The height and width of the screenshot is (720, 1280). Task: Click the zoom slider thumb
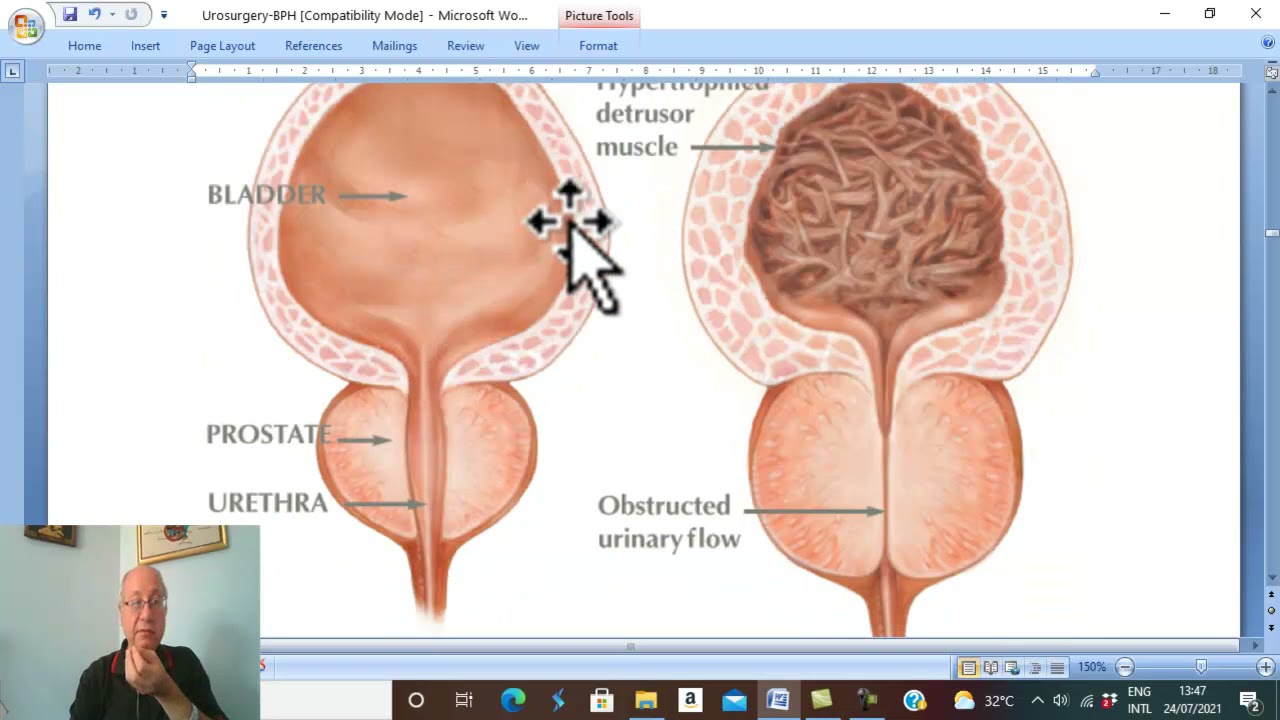click(x=1201, y=667)
